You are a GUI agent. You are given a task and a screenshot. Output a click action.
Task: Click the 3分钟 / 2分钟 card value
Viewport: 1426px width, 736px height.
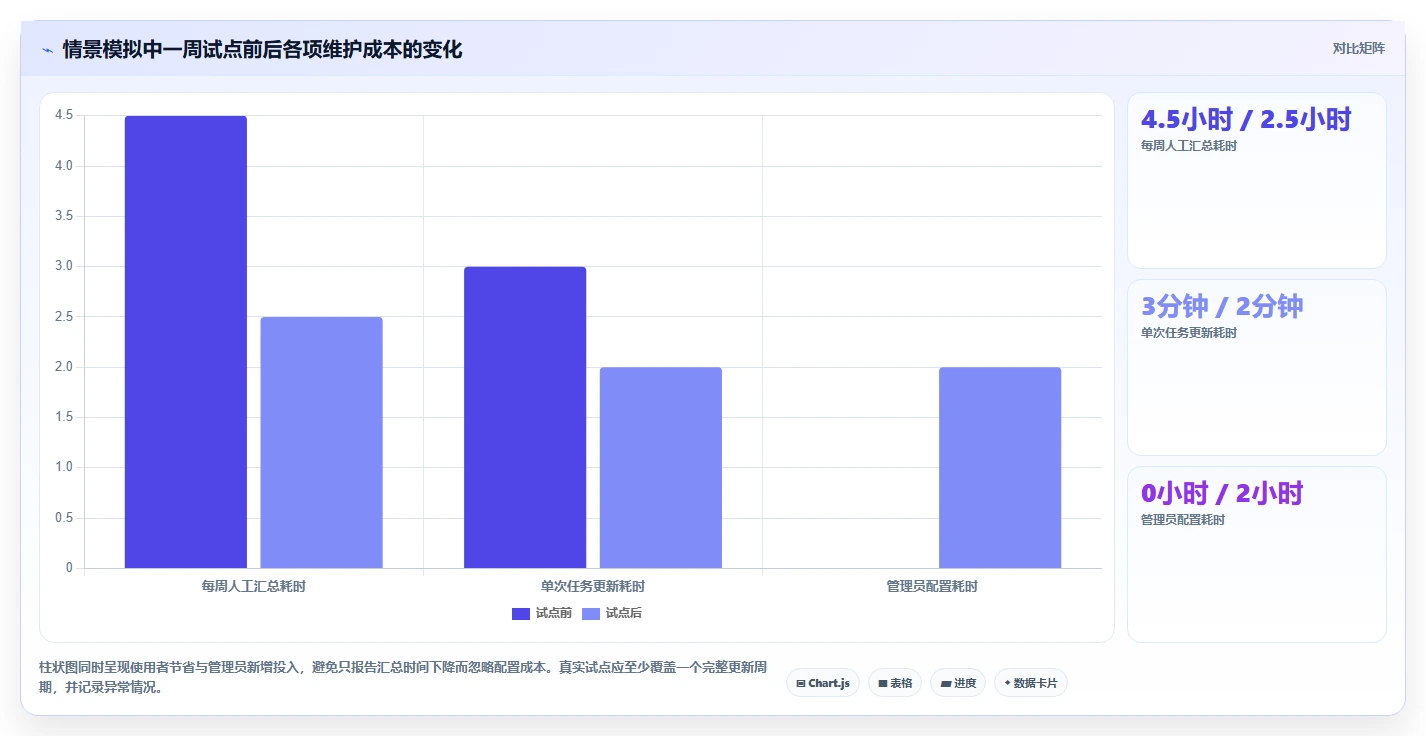(1222, 306)
